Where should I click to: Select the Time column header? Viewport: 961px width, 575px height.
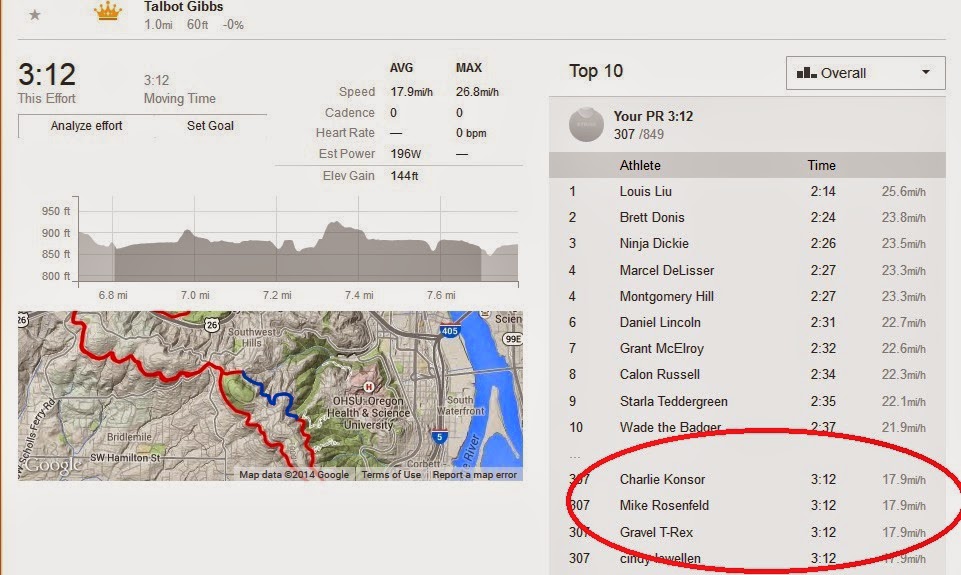tap(821, 166)
